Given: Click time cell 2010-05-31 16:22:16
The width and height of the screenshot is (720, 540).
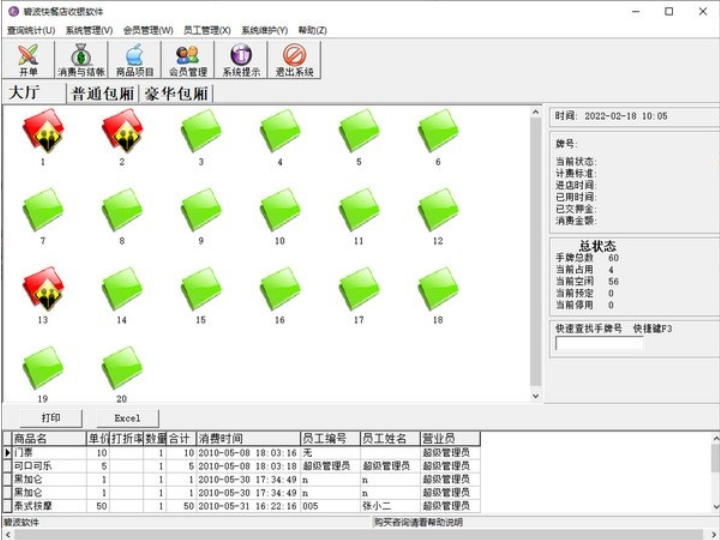Looking at the screenshot, I should (x=248, y=506).
